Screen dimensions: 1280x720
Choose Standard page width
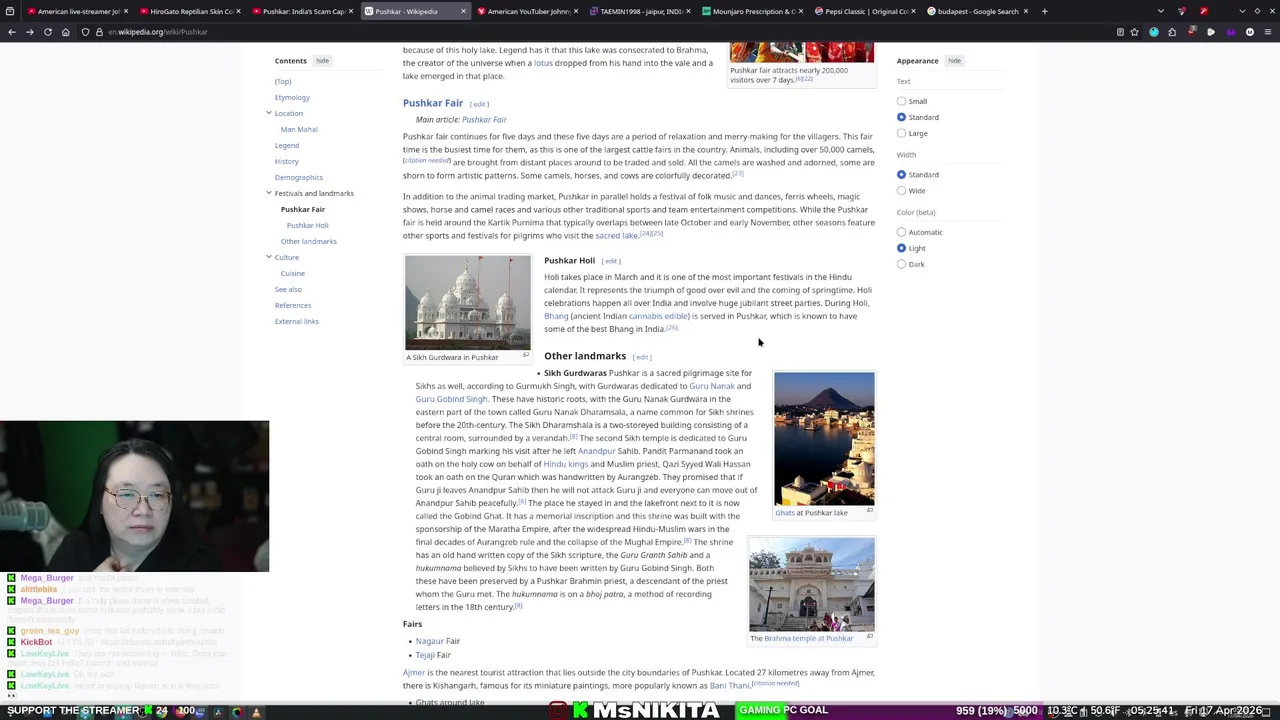click(901, 174)
